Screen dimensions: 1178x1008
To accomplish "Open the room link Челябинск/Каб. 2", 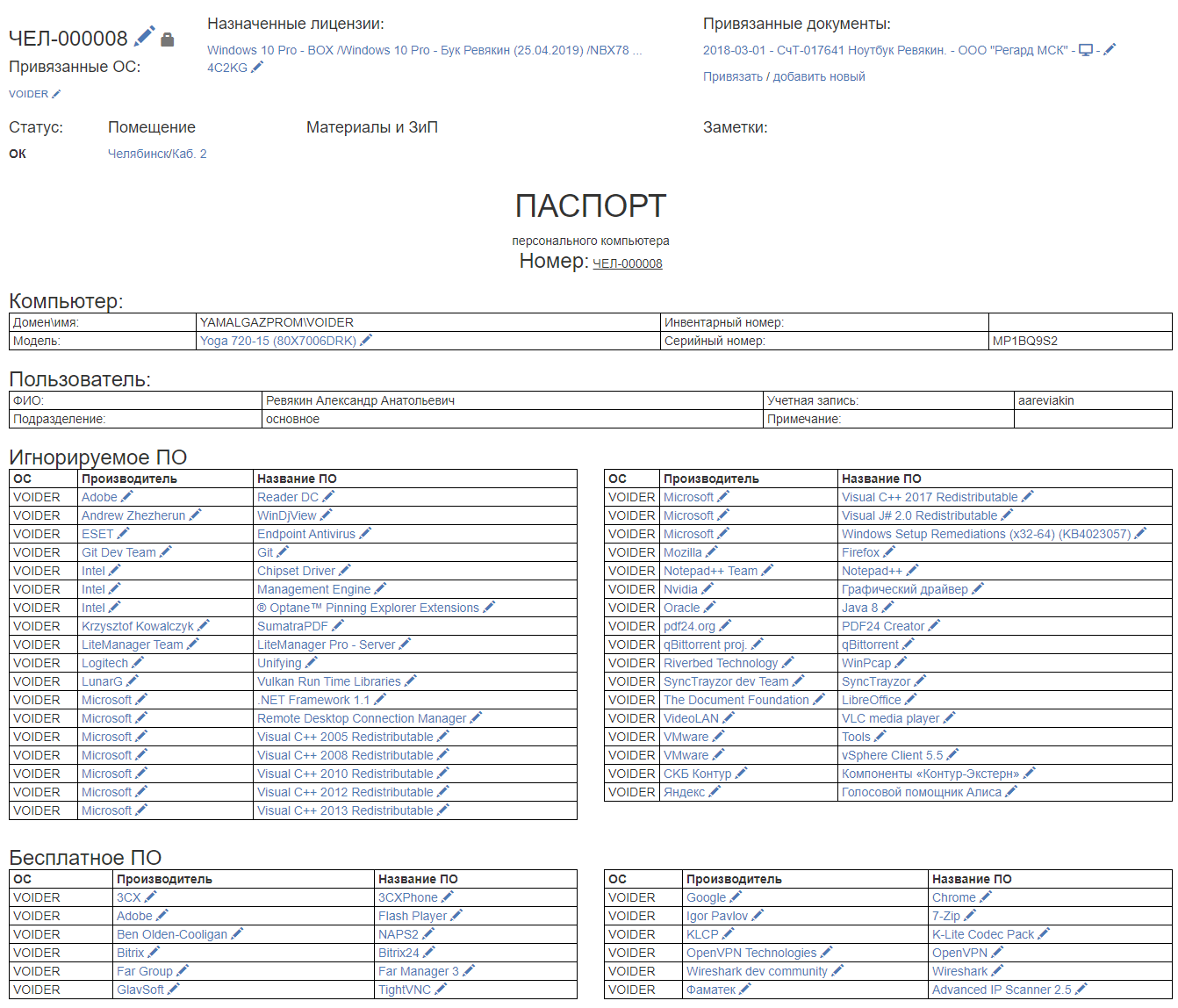I will 157,154.
